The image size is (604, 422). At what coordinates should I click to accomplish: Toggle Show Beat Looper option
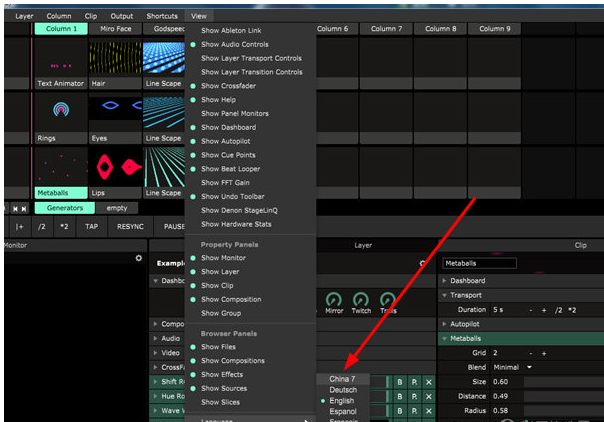coord(230,169)
